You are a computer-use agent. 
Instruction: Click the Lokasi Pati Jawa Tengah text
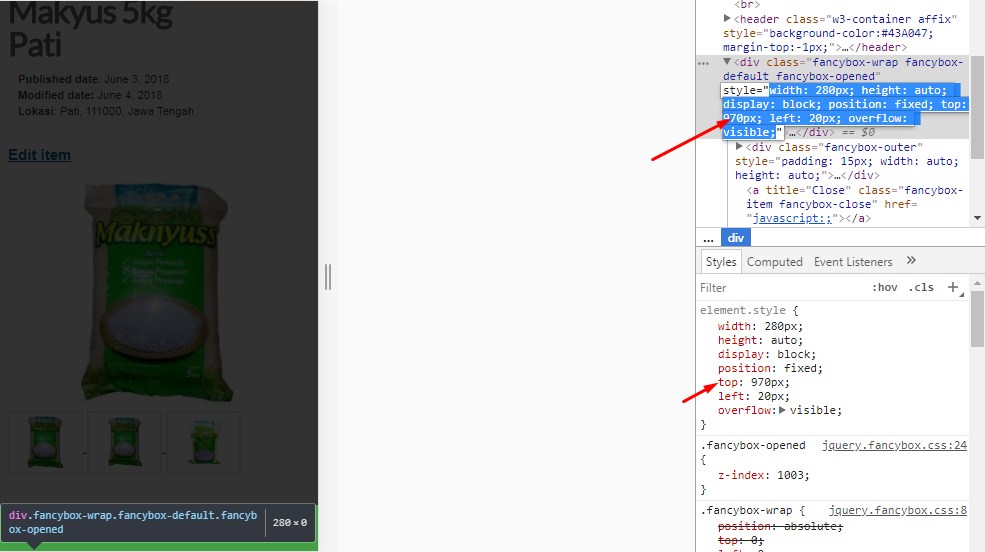(106, 111)
